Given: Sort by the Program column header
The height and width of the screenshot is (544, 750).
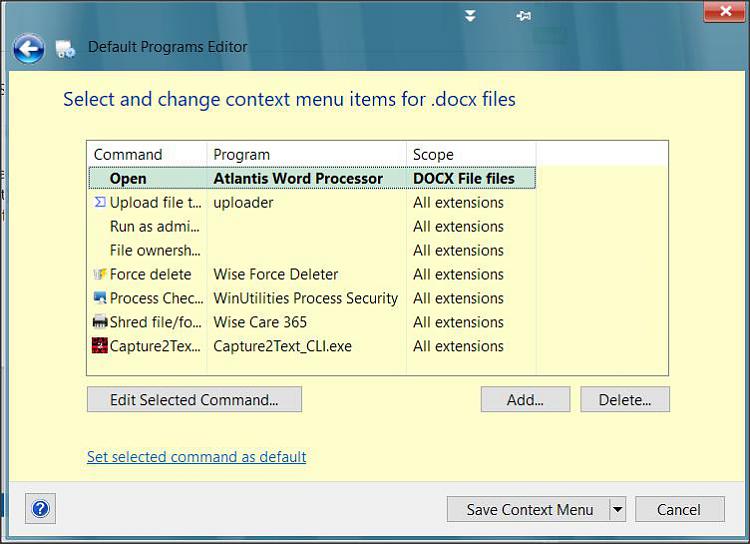Looking at the screenshot, I should (x=307, y=155).
